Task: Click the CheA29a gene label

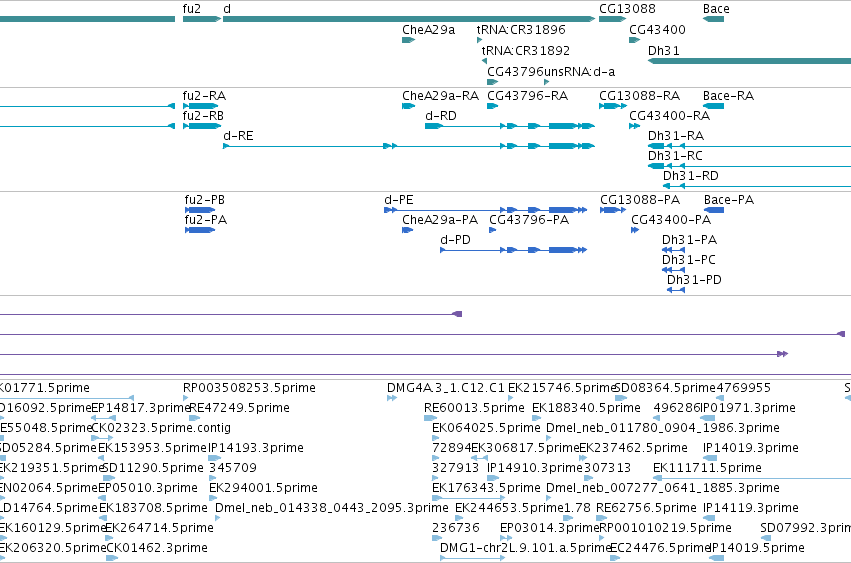Action: coord(428,30)
